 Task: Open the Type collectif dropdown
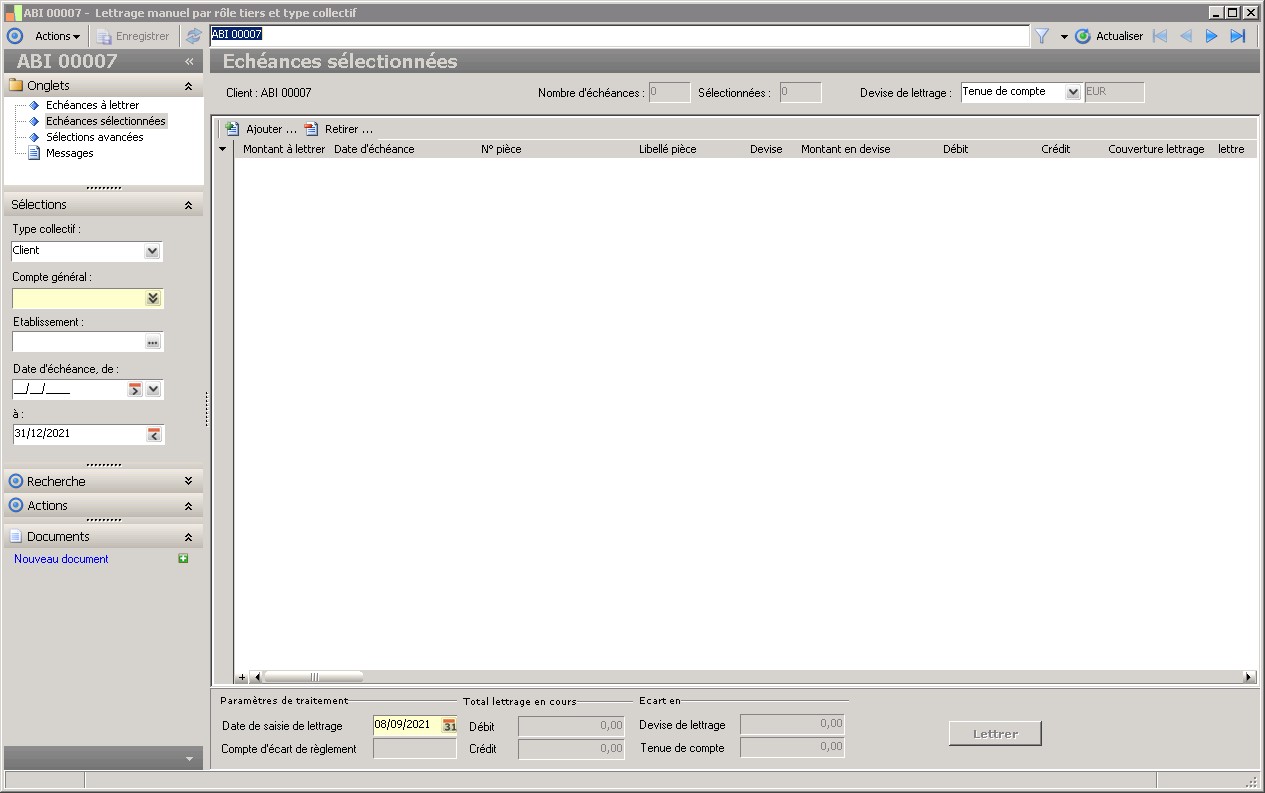click(x=152, y=251)
